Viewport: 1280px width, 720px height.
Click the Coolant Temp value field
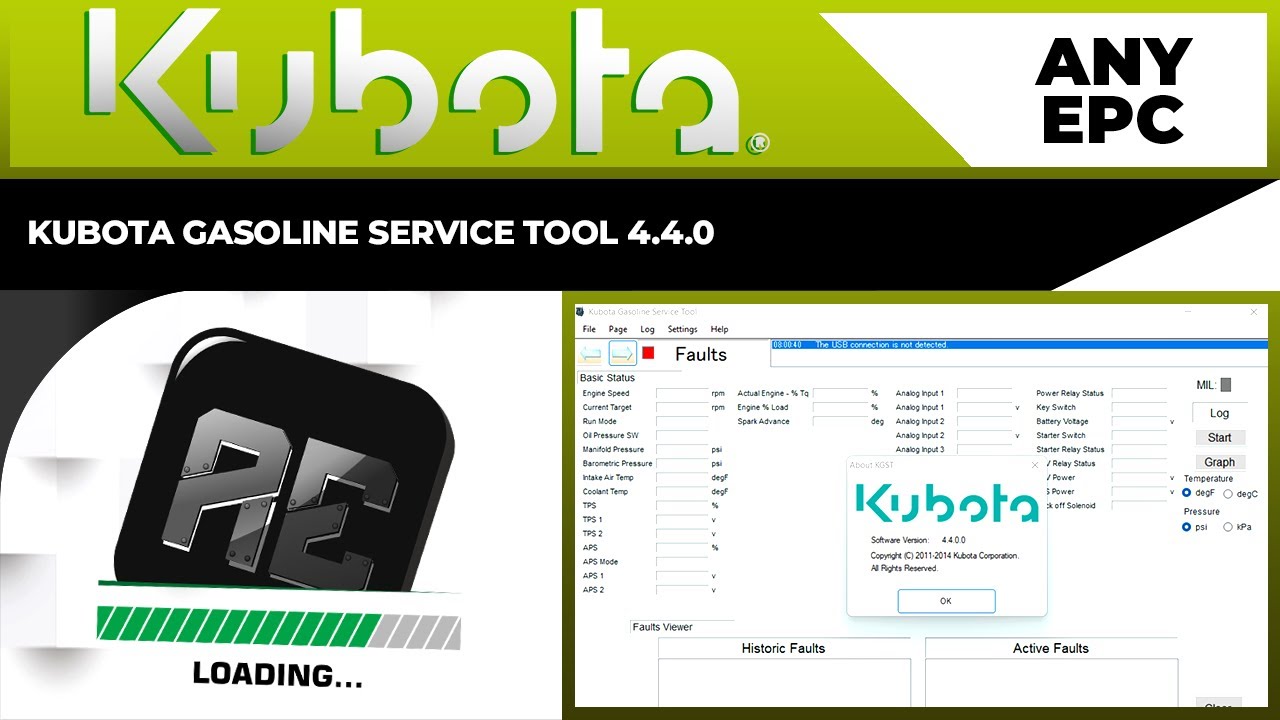682,492
